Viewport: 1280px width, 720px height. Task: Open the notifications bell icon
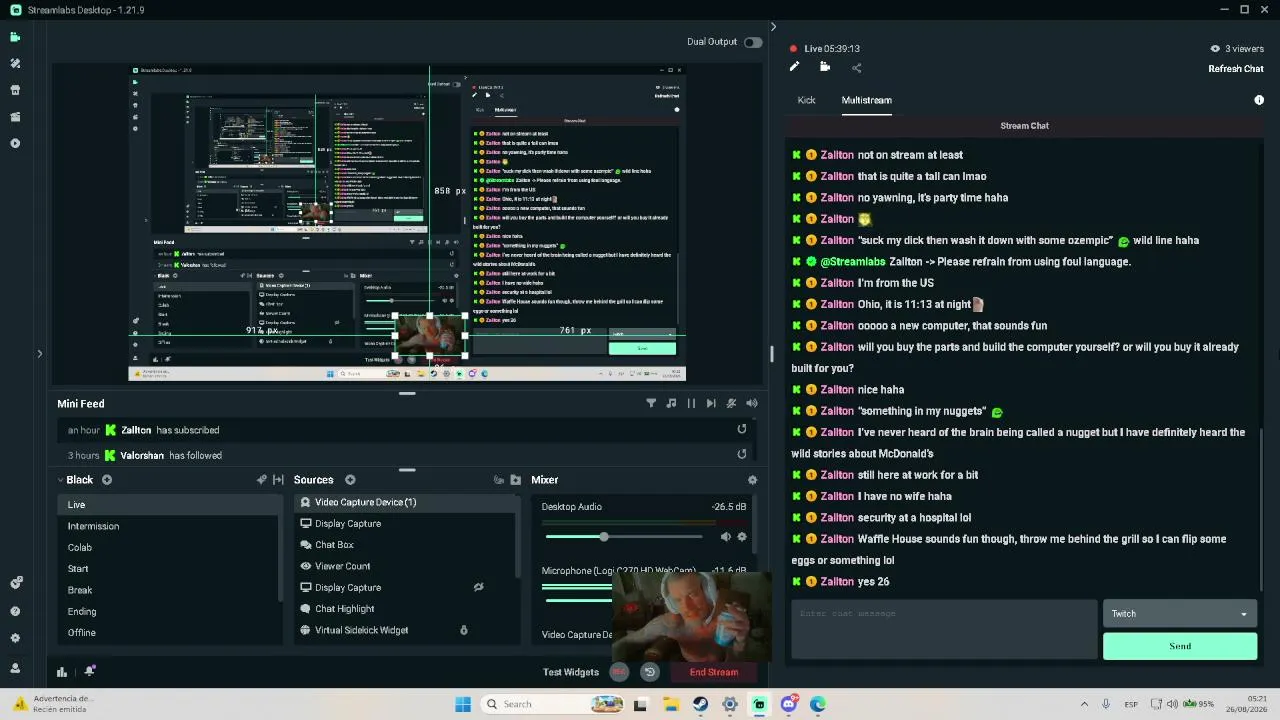coord(90,671)
